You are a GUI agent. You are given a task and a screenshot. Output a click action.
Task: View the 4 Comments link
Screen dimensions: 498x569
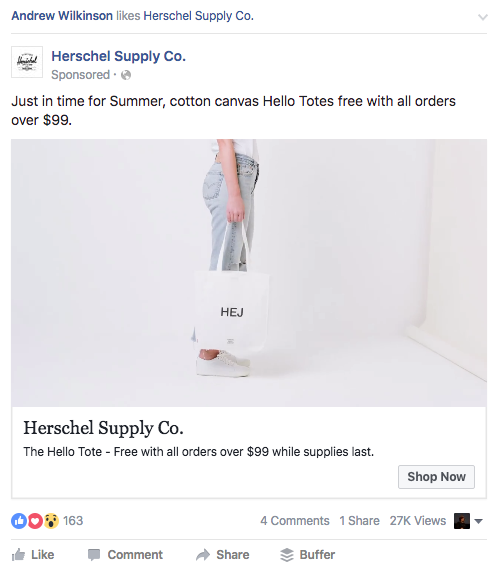pos(295,521)
